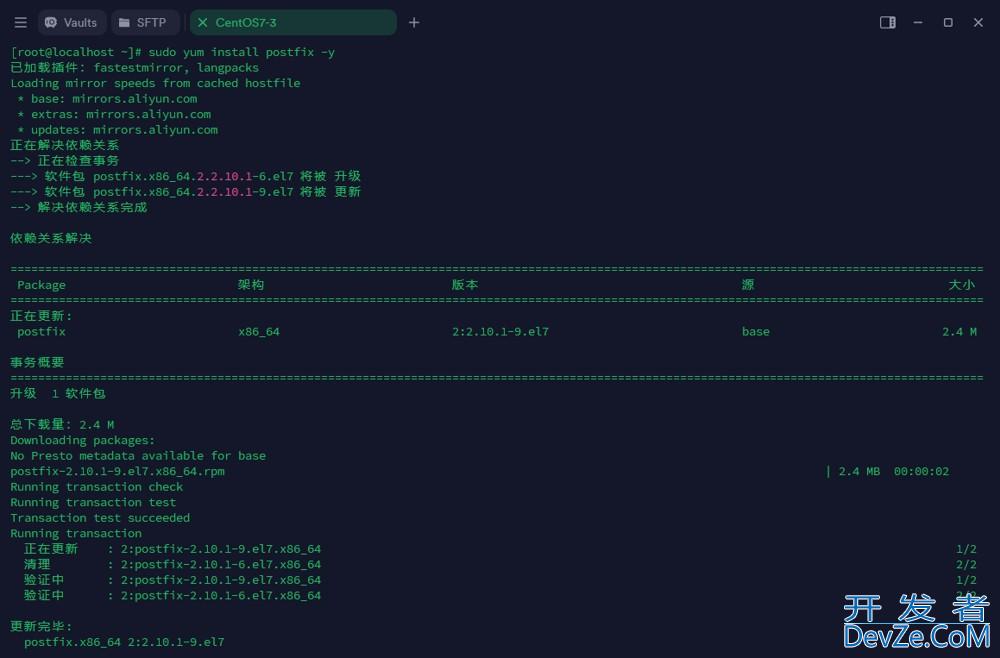This screenshot has width=1000, height=658.
Task: Click the command 'sudo yum install postfix -y'
Action: click(x=242, y=52)
